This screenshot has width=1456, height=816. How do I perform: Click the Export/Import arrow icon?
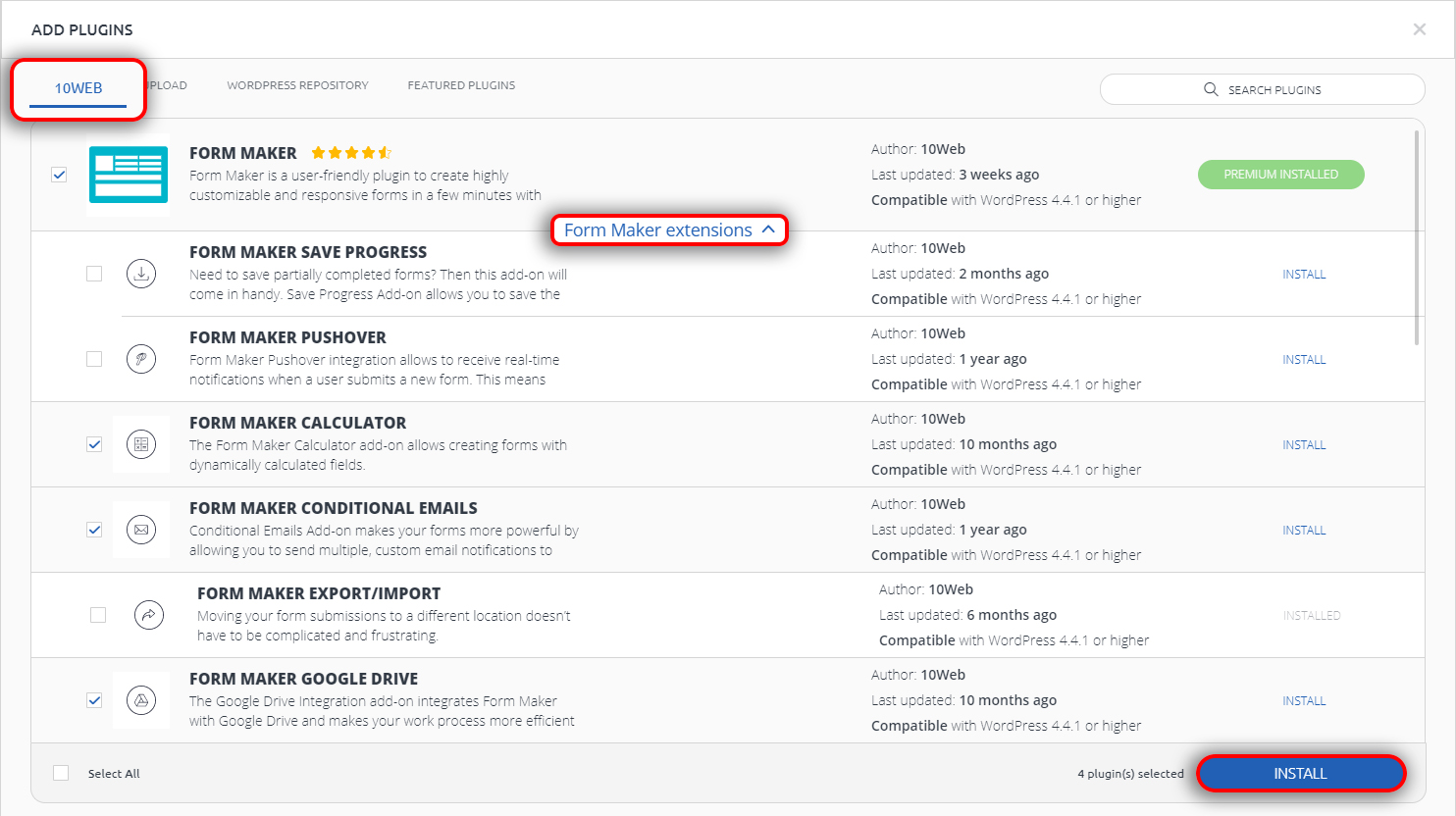click(149, 615)
